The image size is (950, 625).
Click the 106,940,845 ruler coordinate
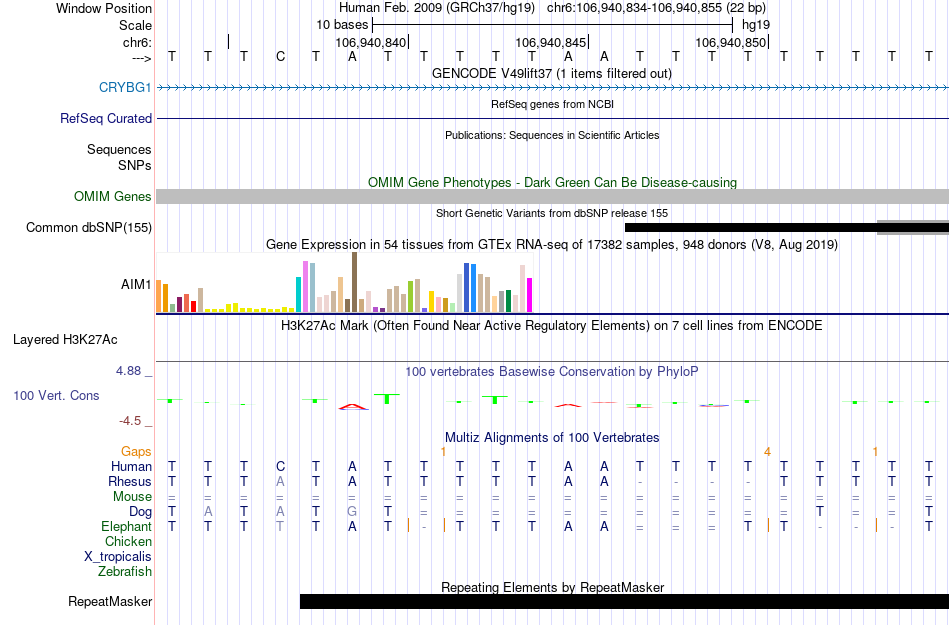point(550,42)
